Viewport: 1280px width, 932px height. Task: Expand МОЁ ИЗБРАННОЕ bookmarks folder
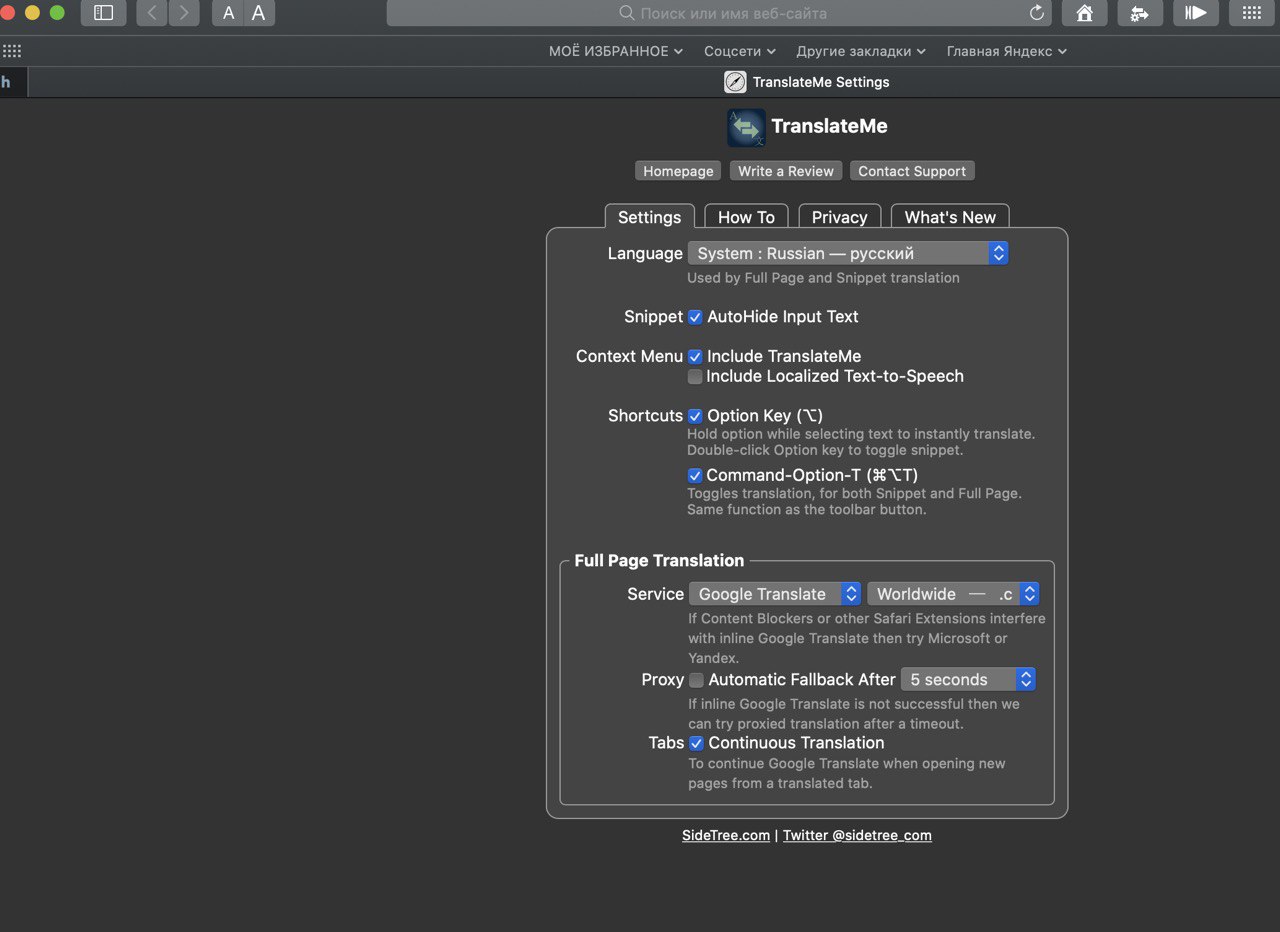616,51
